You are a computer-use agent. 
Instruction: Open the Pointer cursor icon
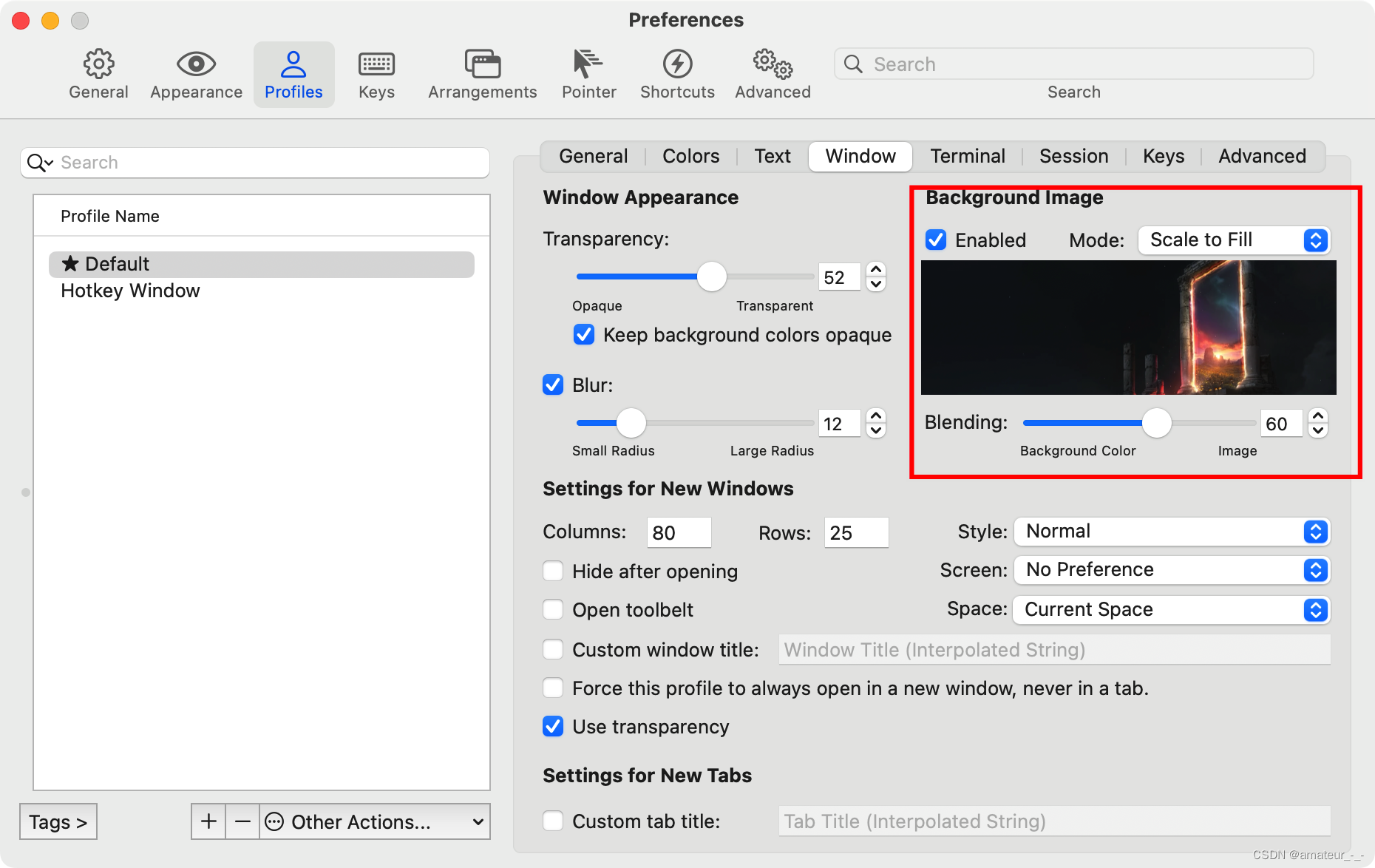click(x=588, y=64)
